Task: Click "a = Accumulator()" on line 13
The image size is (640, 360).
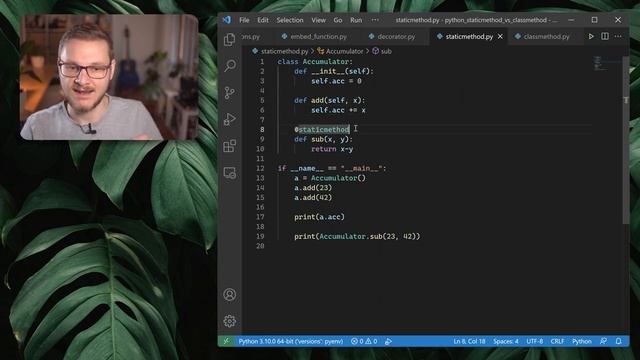Action: (x=330, y=178)
